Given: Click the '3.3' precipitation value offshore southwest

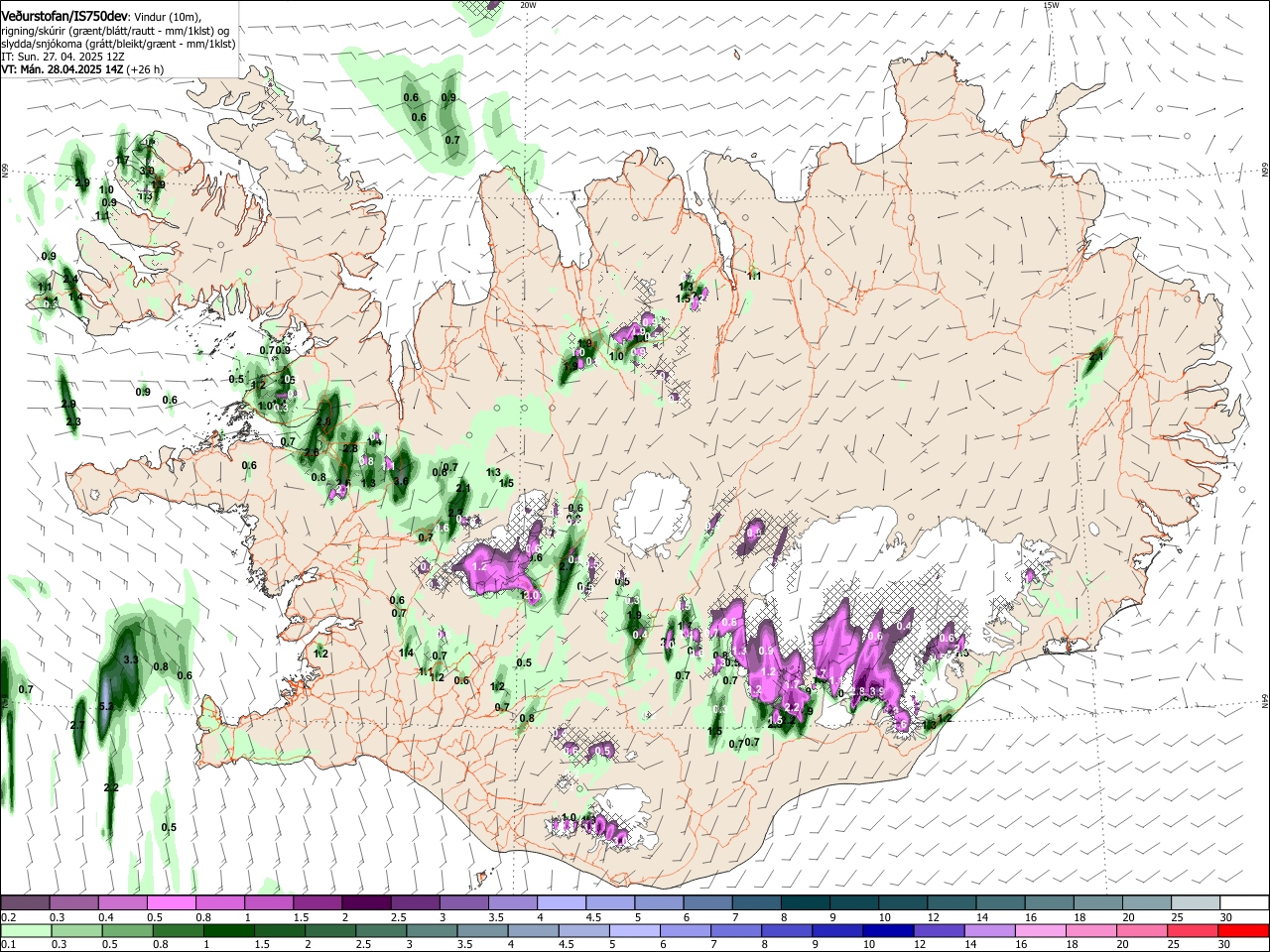Looking at the screenshot, I should click(130, 659).
